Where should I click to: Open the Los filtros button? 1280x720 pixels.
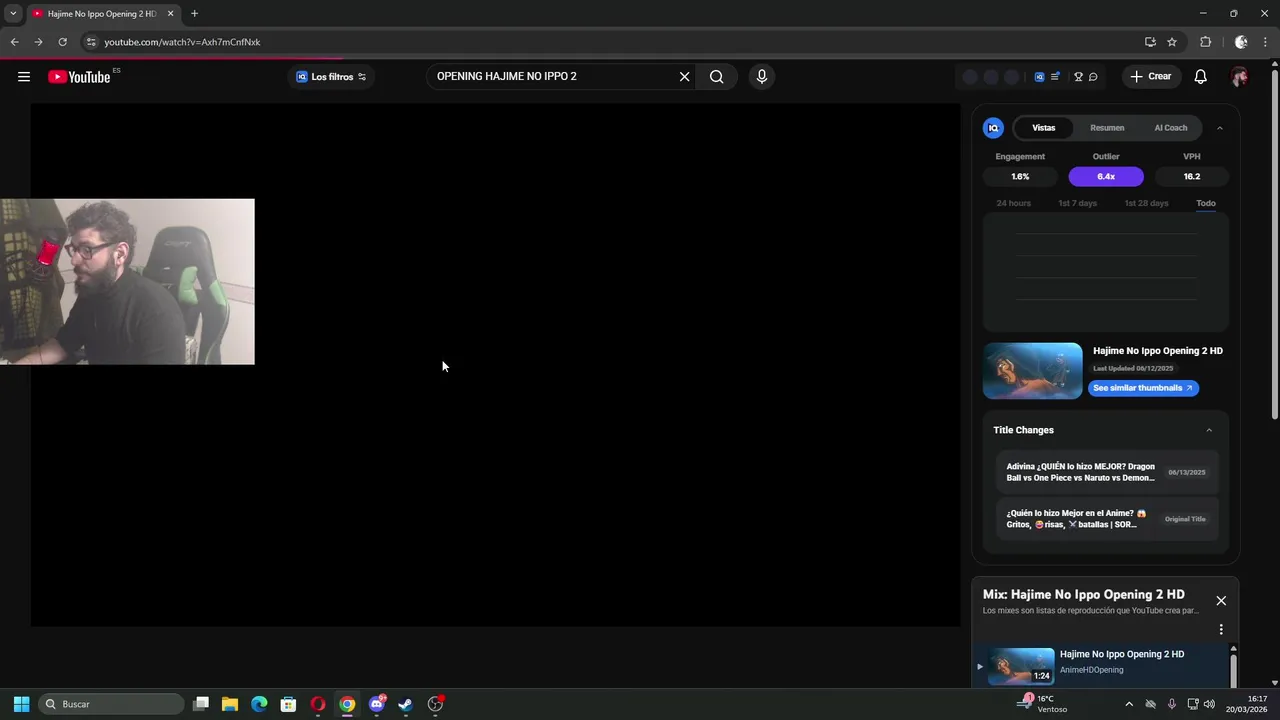click(x=331, y=77)
